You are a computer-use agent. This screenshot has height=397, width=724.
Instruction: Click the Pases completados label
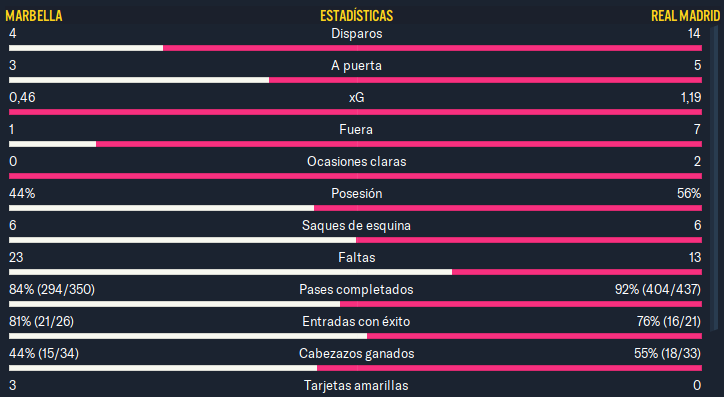(356, 289)
